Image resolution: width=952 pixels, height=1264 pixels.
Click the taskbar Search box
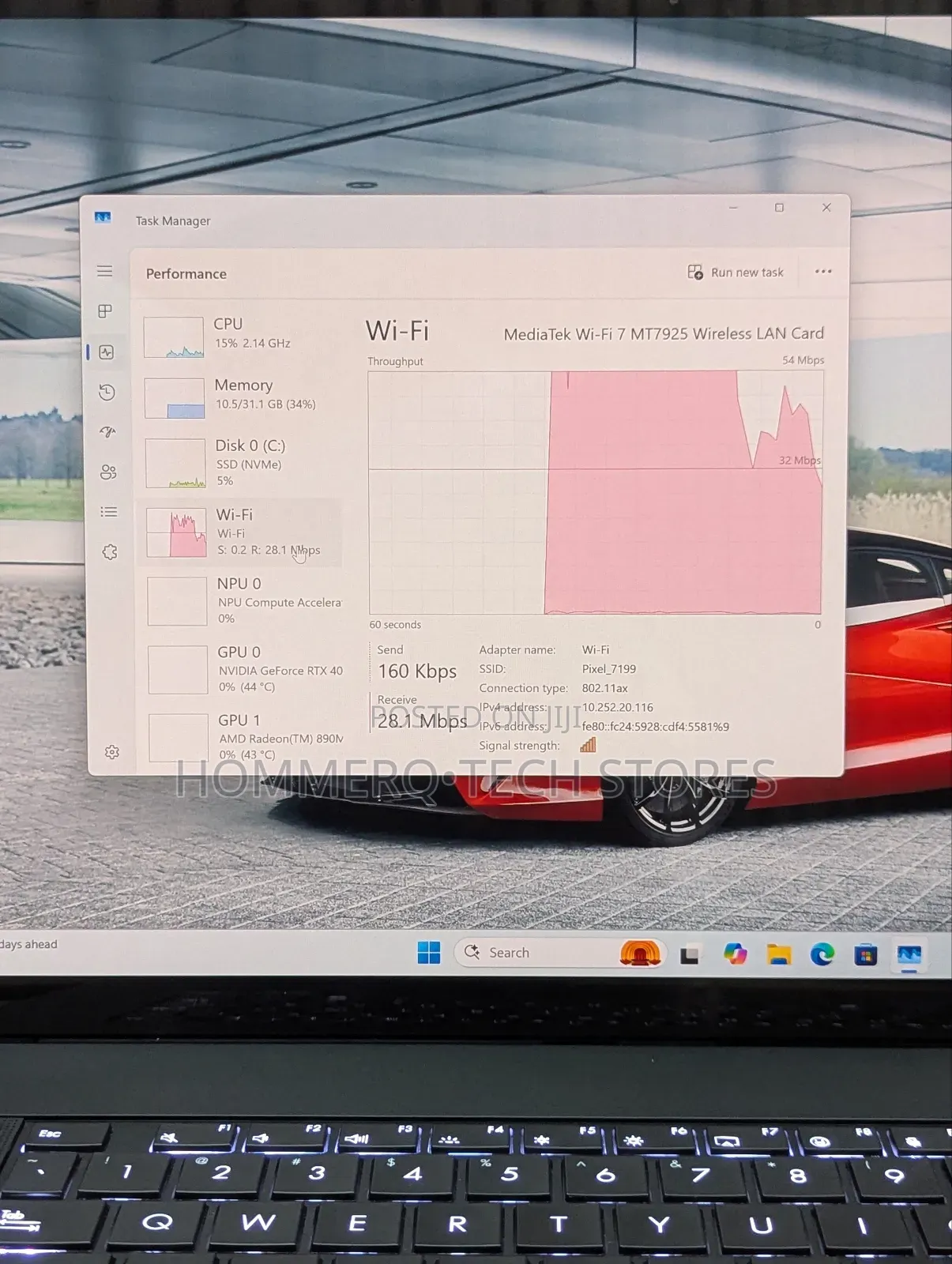pyautogui.click(x=560, y=953)
